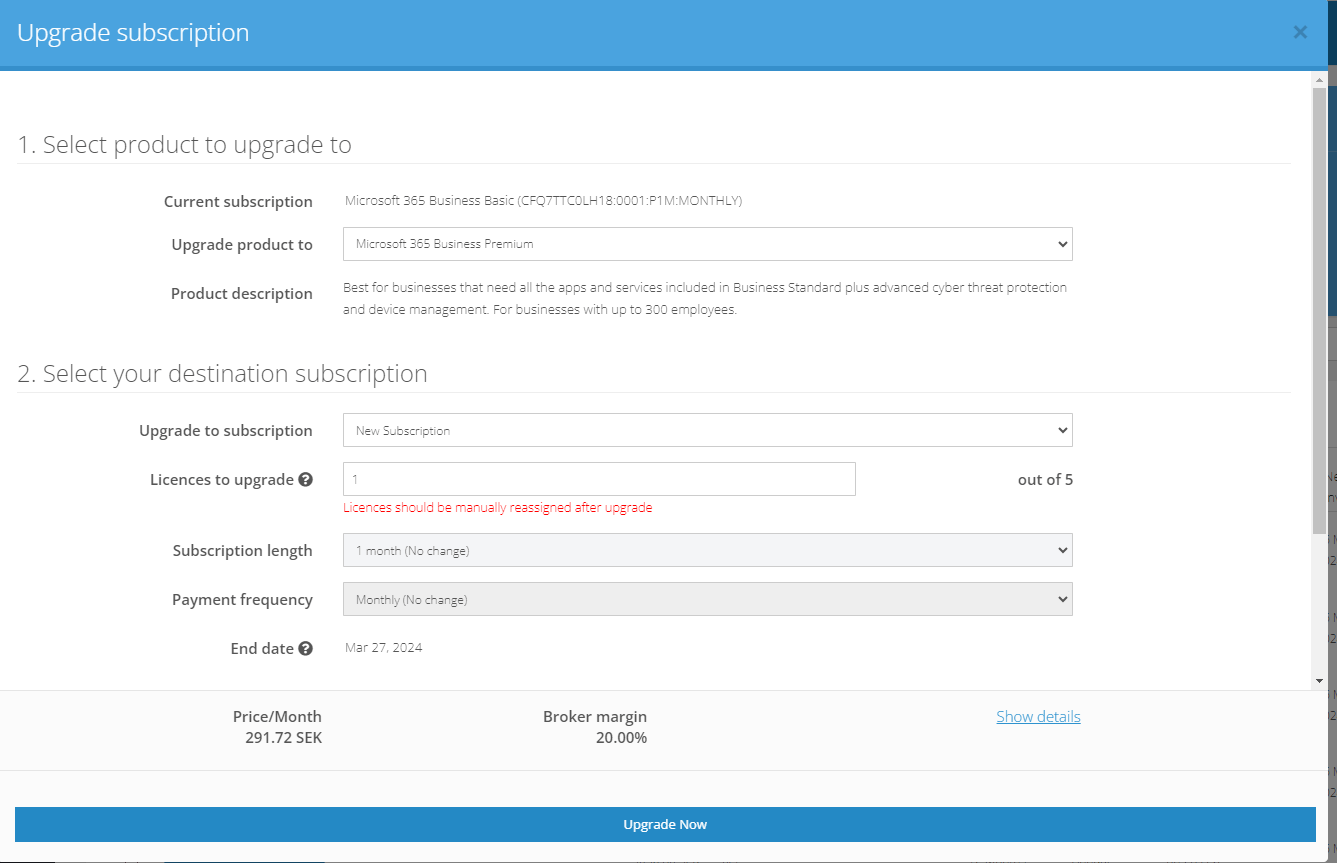The height and width of the screenshot is (863, 1337).
Task: Open the Payment frequency dropdown
Action: click(708, 599)
